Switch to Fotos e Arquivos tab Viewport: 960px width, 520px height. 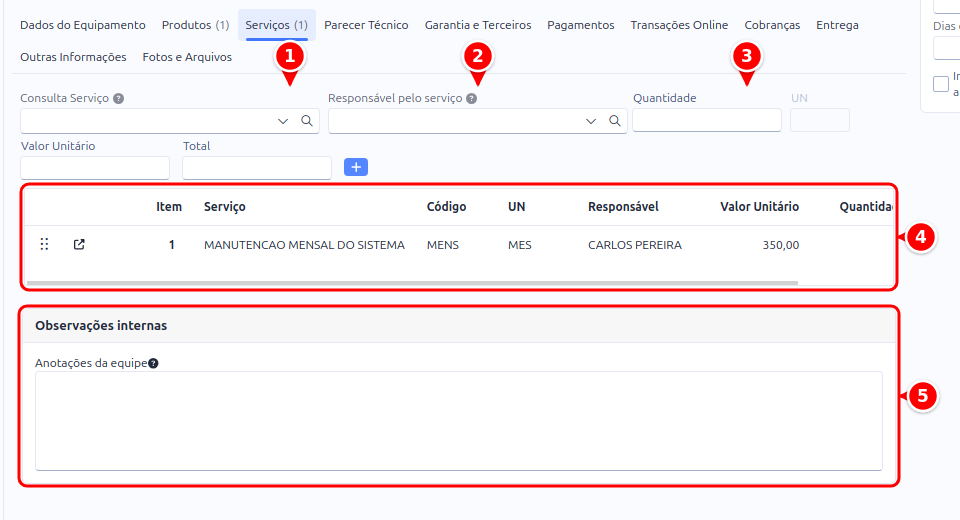tap(187, 57)
